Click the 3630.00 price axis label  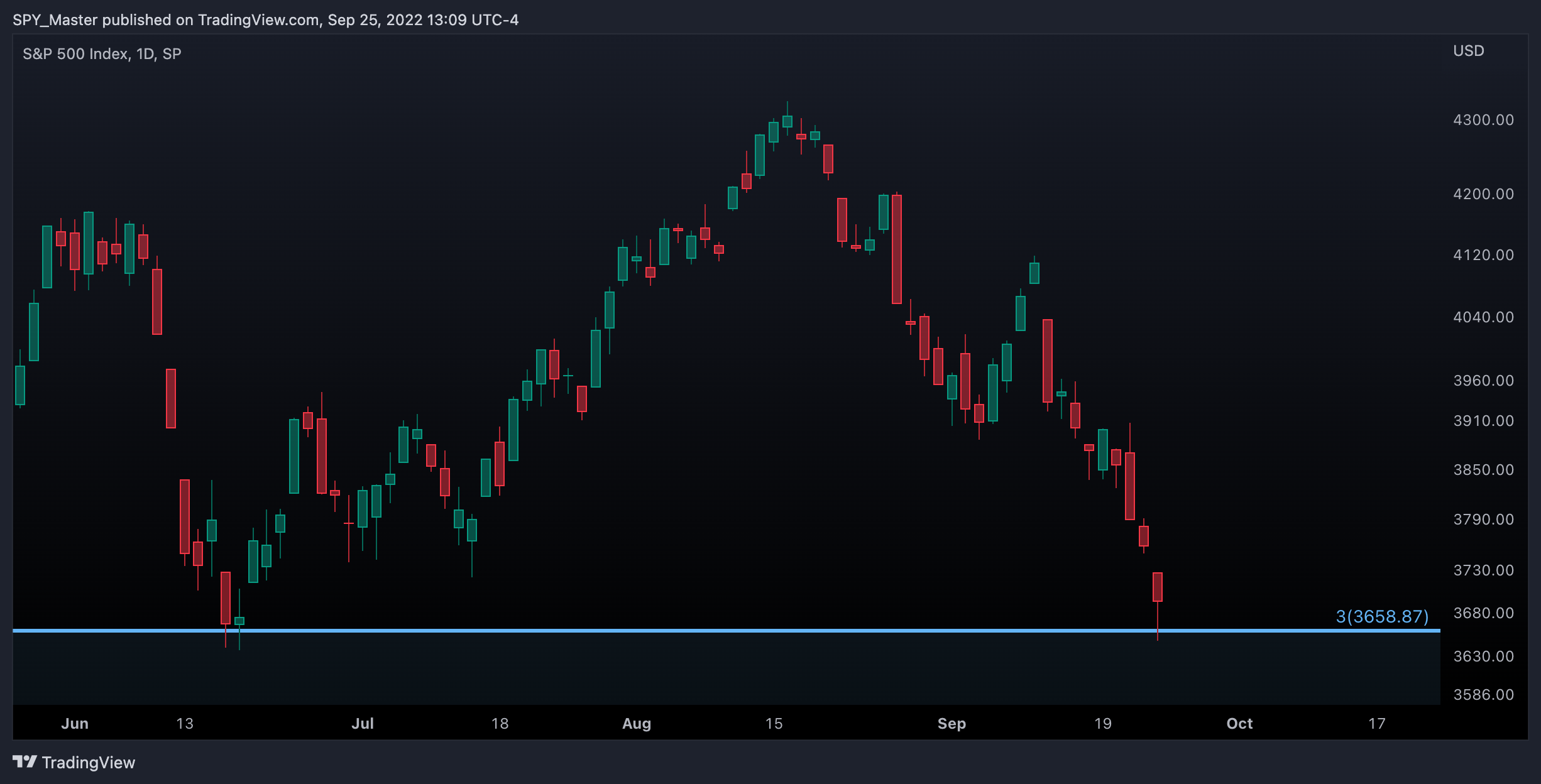(x=1483, y=656)
